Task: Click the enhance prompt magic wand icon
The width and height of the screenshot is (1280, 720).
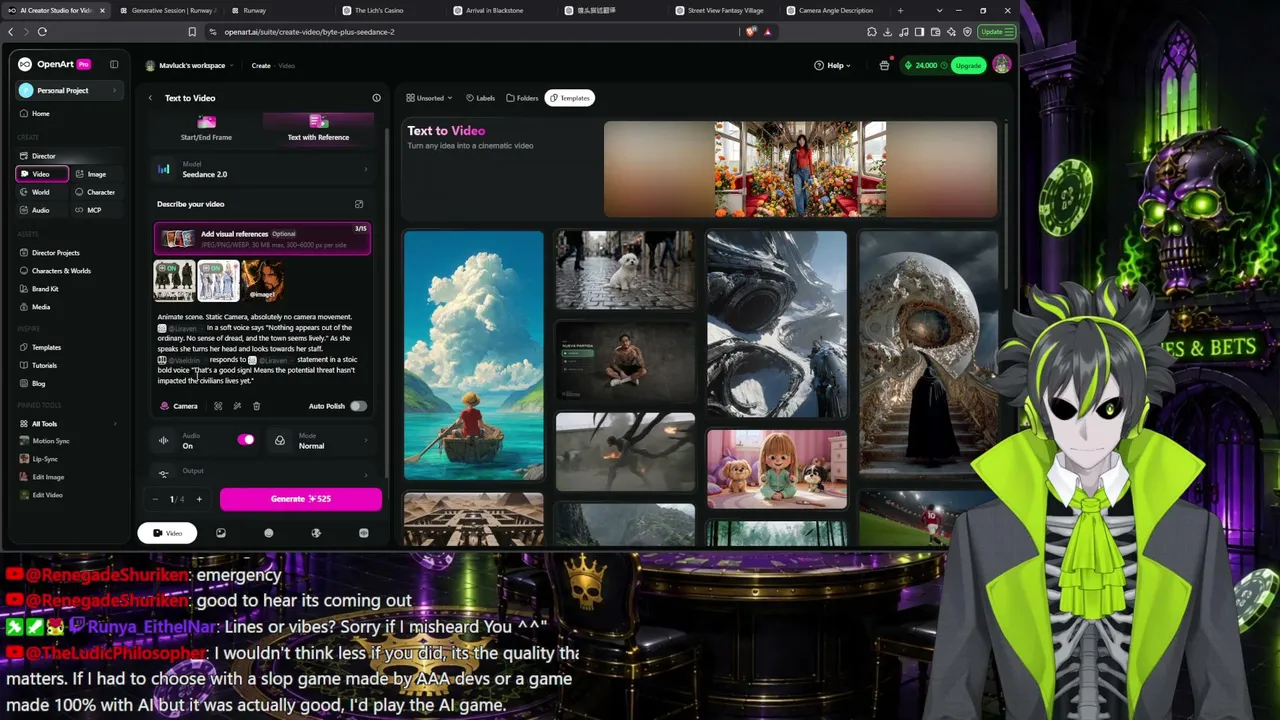Action: coord(237,406)
